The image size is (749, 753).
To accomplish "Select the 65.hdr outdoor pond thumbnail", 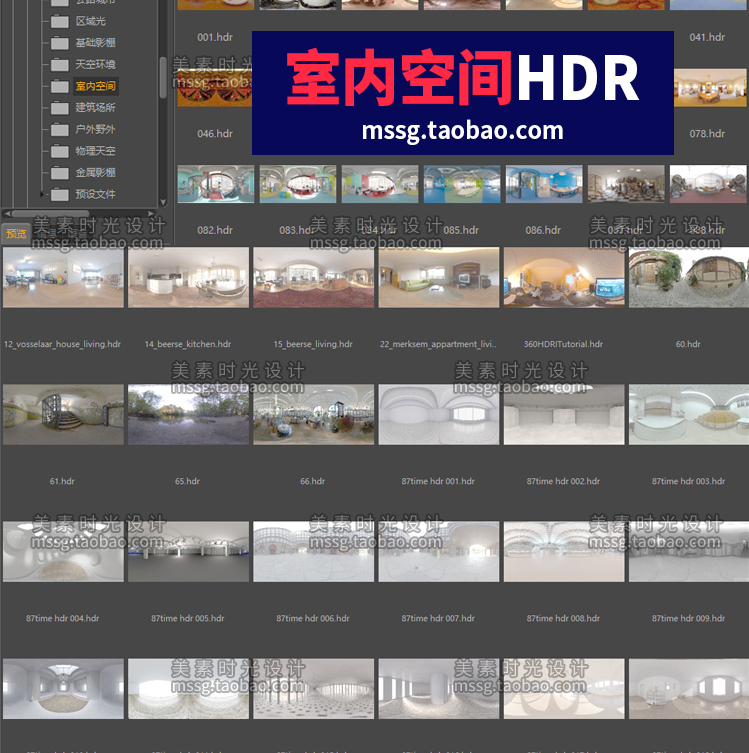I will (x=189, y=414).
